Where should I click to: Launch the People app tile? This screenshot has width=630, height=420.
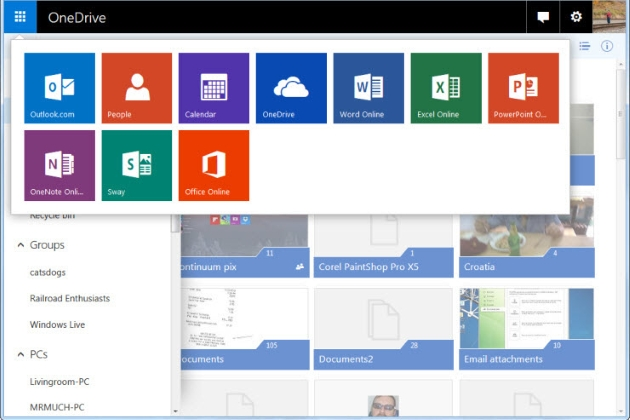137,88
